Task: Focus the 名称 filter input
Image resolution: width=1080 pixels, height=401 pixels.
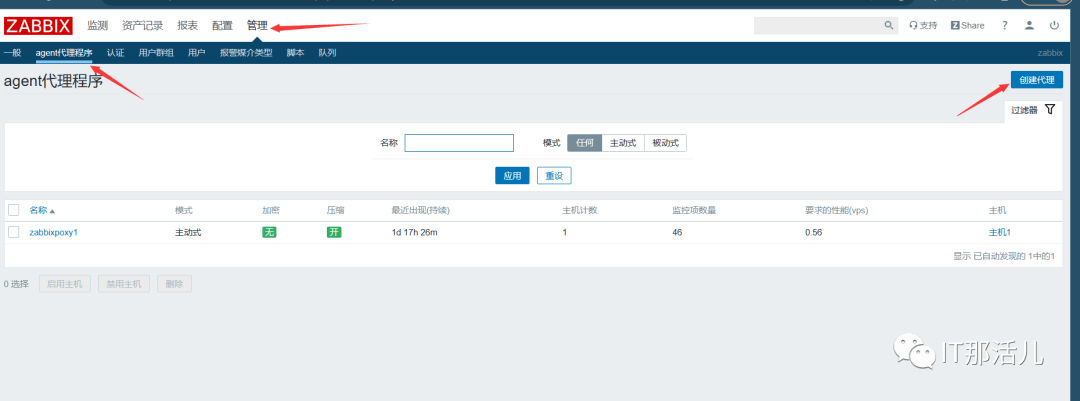Action: click(x=459, y=143)
